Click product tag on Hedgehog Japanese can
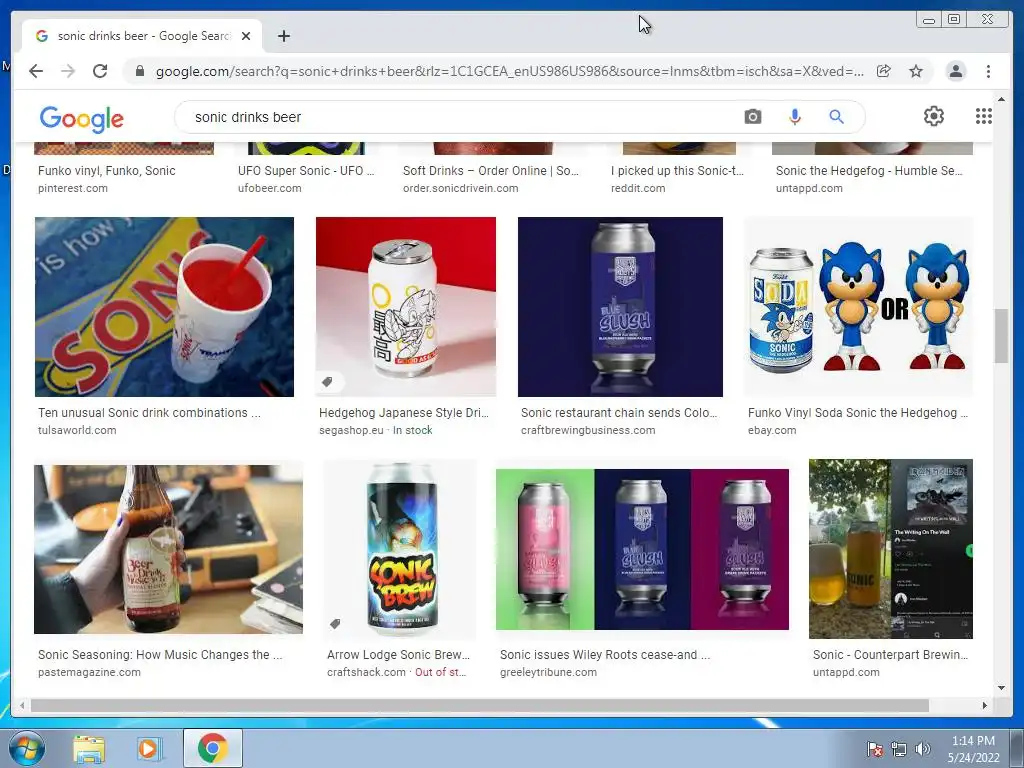The height and width of the screenshot is (768, 1024). (x=327, y=382)
